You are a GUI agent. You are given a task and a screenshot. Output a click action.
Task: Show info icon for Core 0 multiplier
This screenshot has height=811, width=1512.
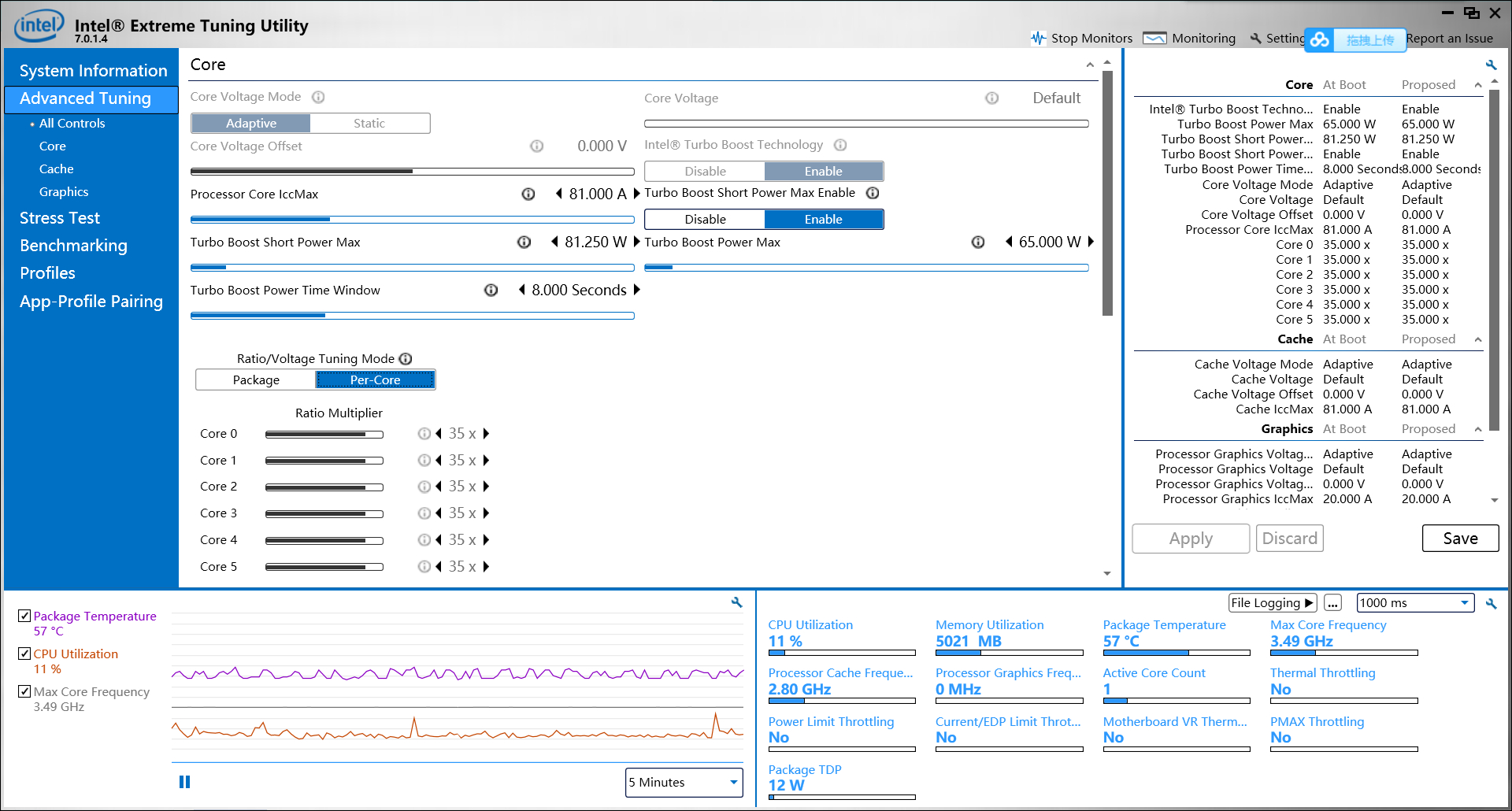[424, 433]
